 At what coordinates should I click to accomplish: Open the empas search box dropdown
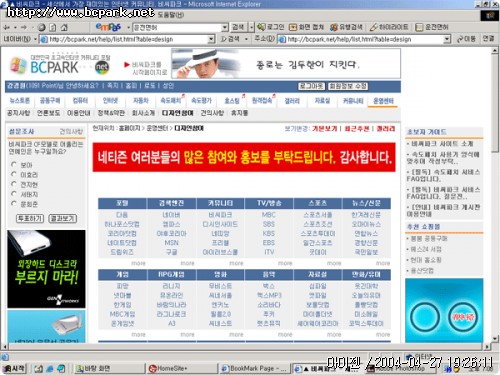click(225, 27)
